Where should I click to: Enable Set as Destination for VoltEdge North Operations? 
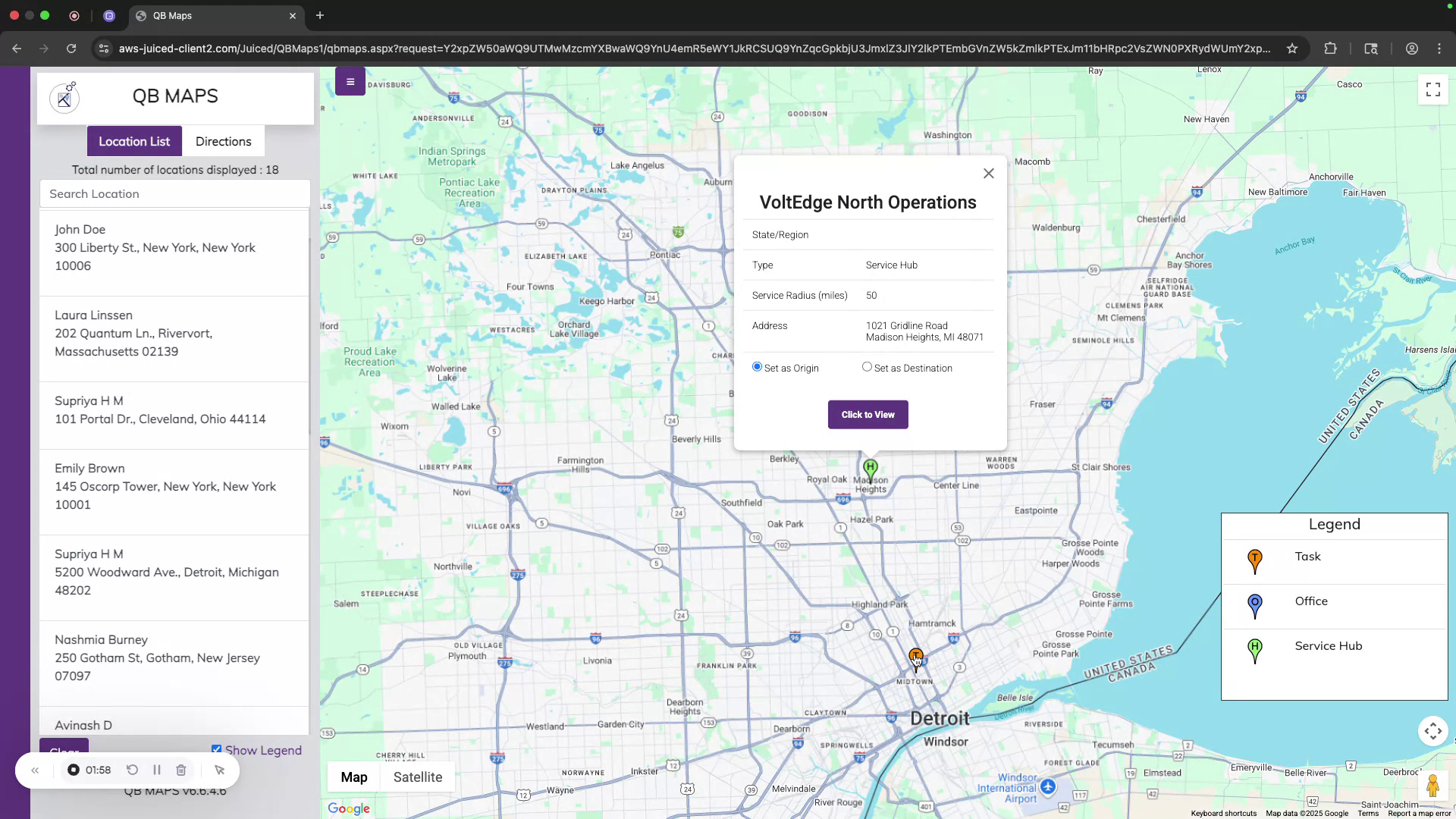pos(868,366)
